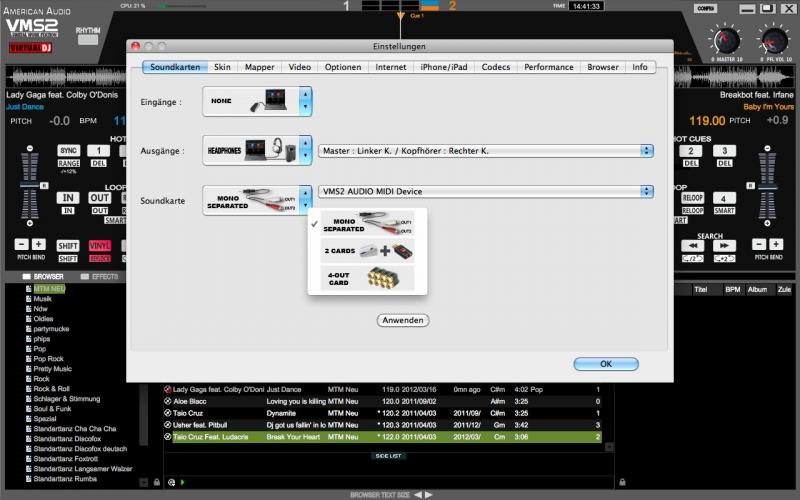The height and width of the screenshot is (500, 800).
Task: Open the Pop Rock folder in browser
Action: click(49, 359)
